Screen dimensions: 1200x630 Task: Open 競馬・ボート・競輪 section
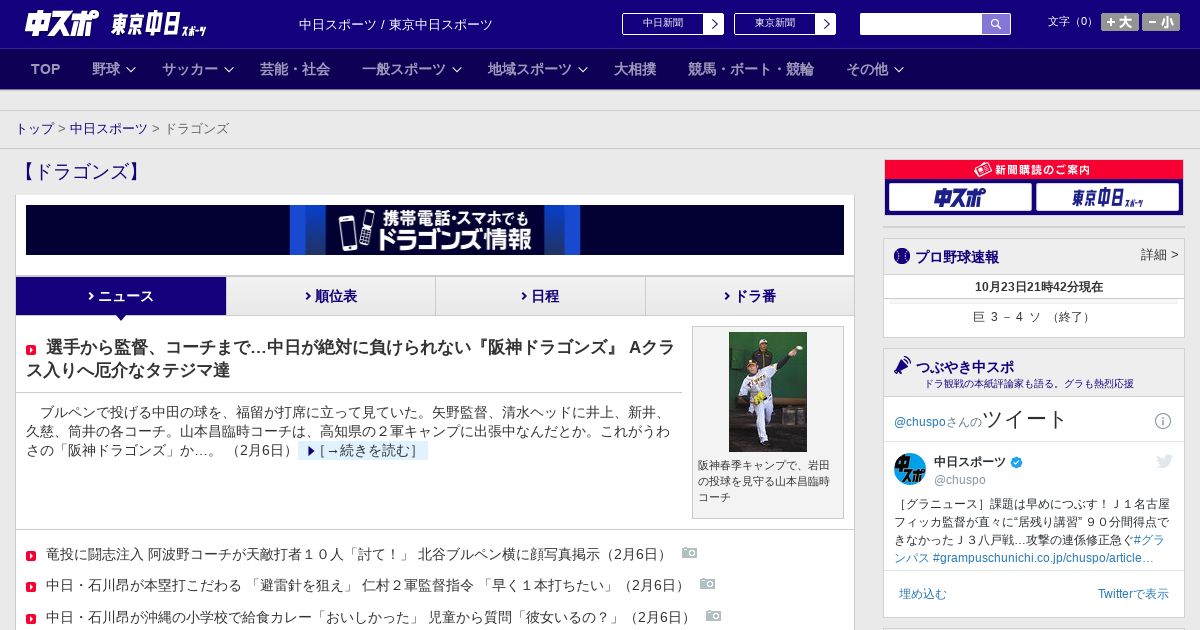click(x=751, y=69)
